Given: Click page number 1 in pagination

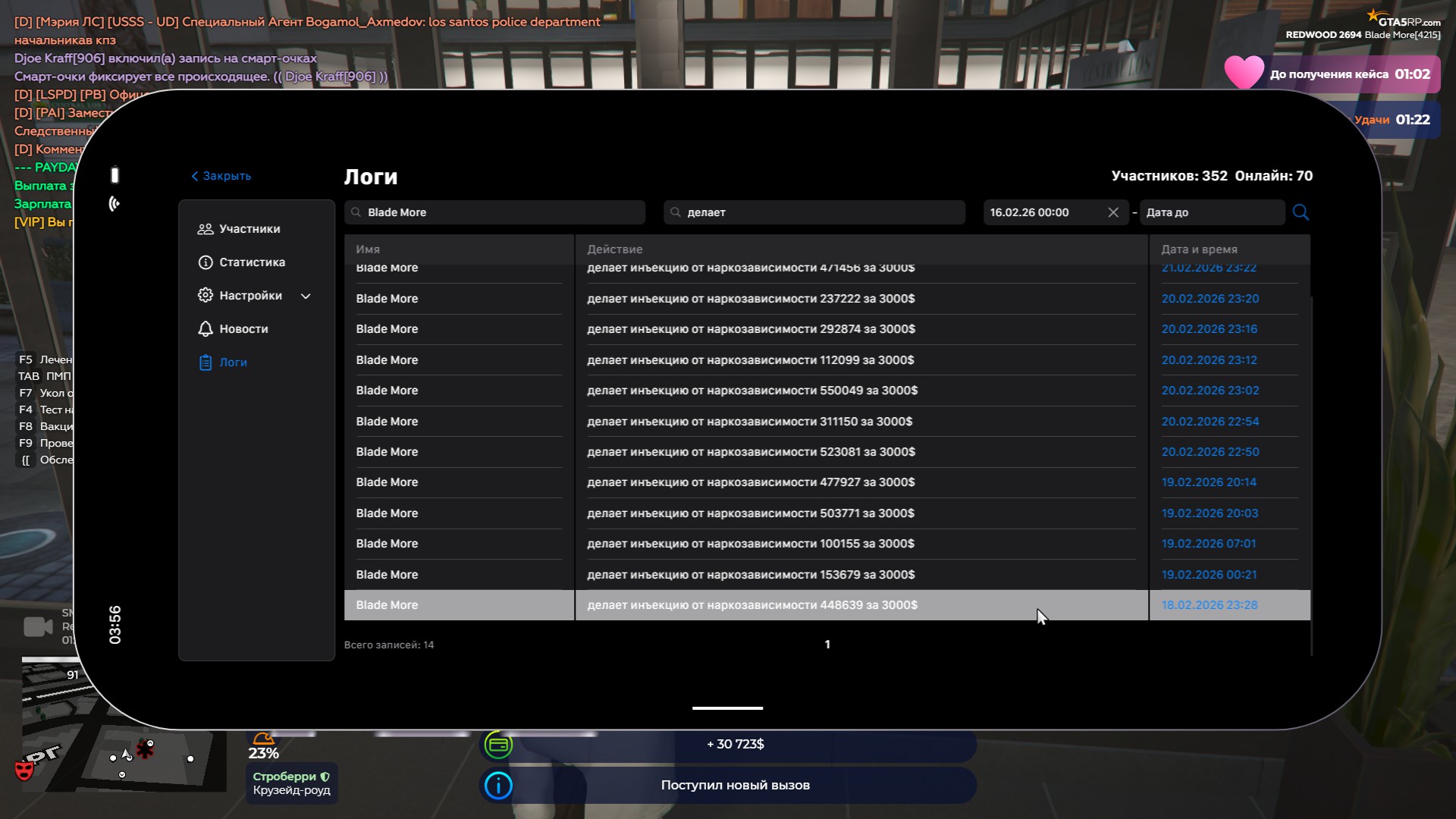Looking at the screenshot, I should point(827,645).
